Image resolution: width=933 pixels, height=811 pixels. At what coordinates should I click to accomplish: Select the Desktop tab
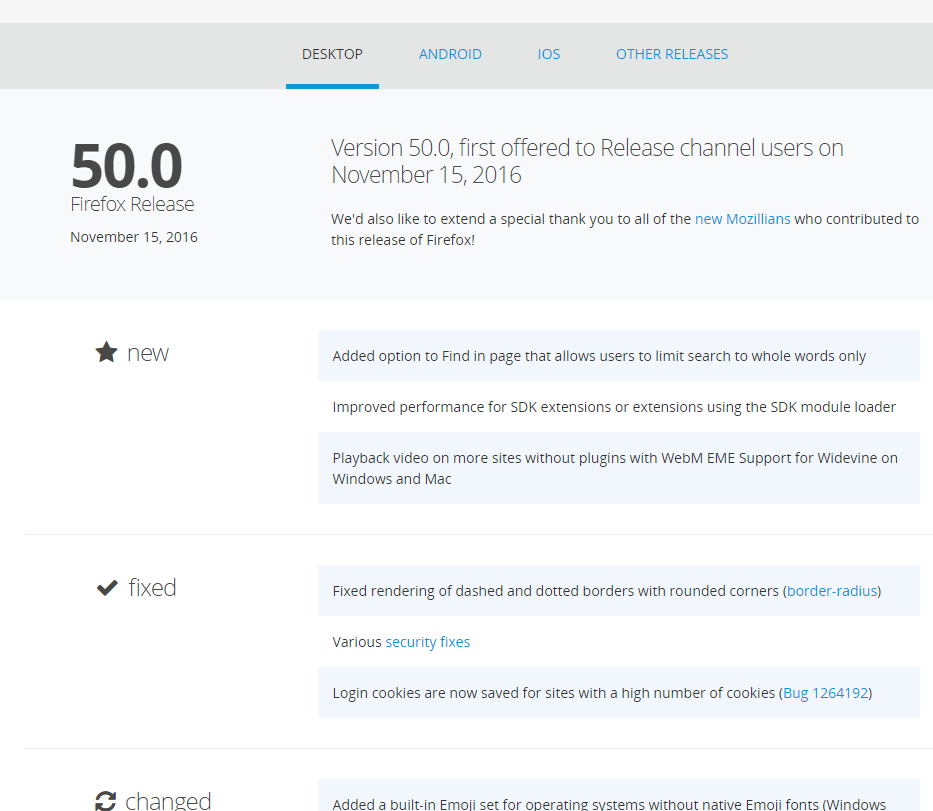coord(332,54)
